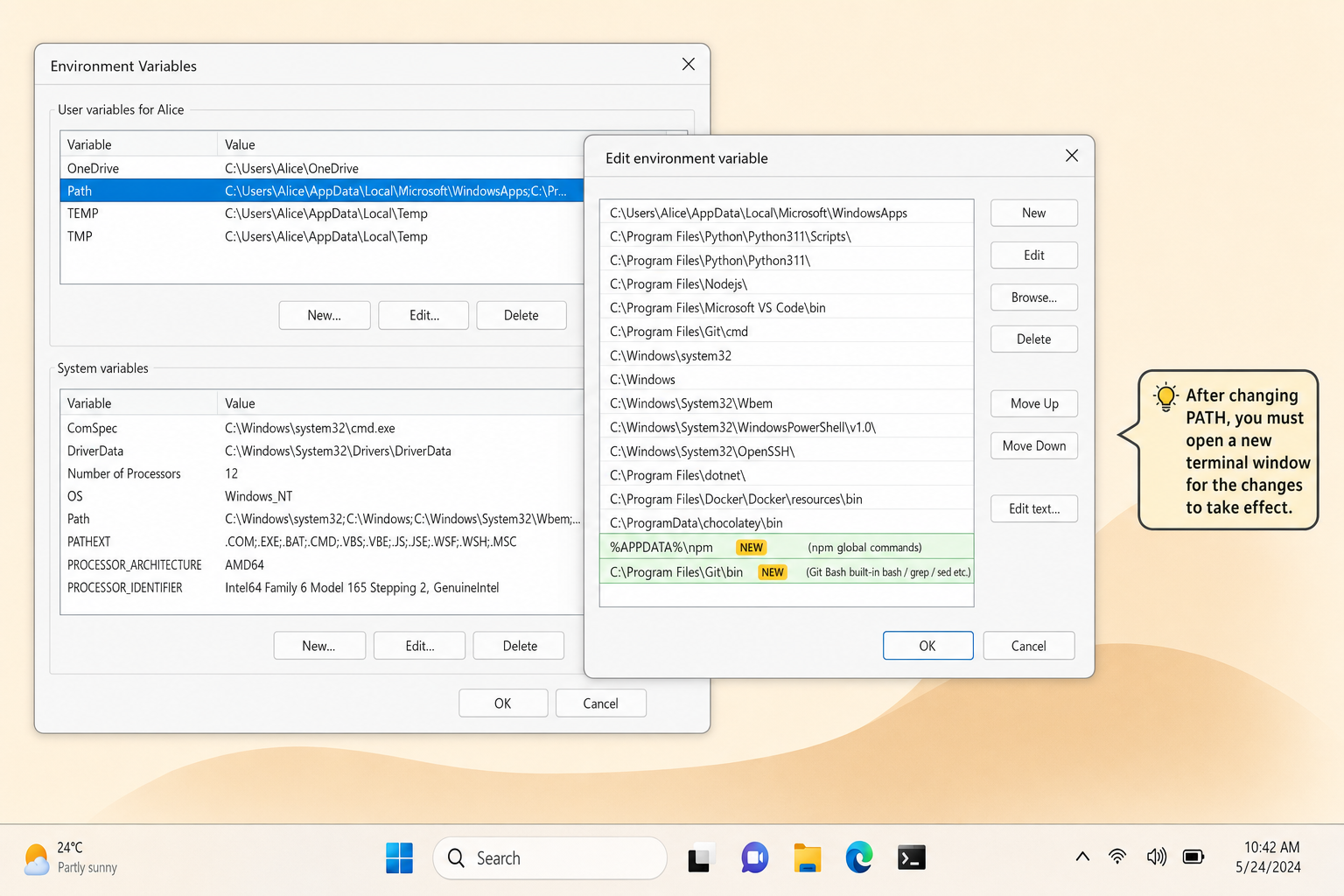
Task: Cancel the Edit environment variable dialog
Action: tap(1028, 646)
